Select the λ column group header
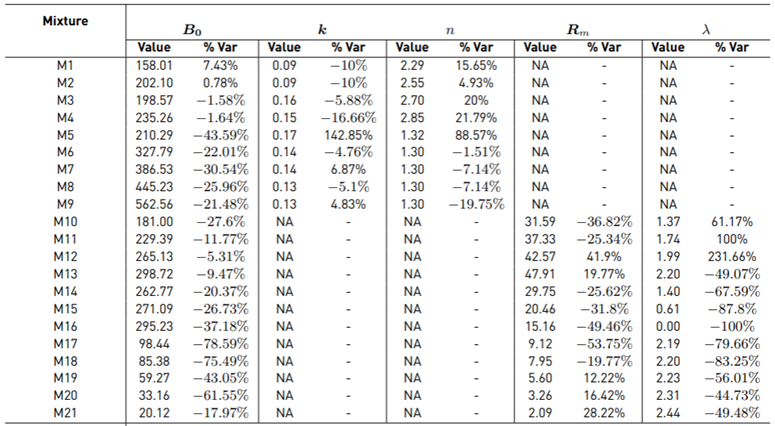The image size is (775, 426). tap(706, 30)
